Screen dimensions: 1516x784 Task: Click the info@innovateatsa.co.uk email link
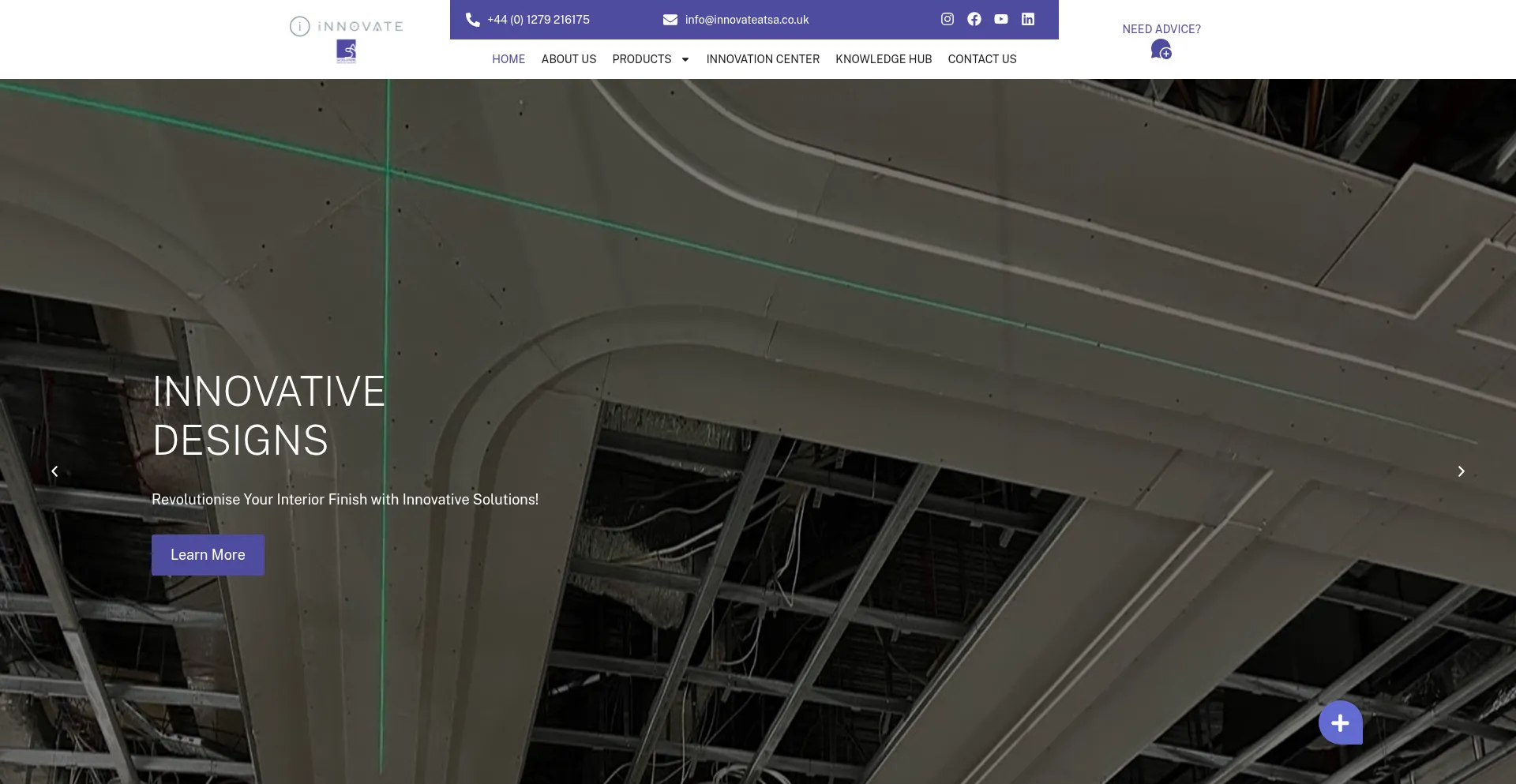[x=747, y=20]
